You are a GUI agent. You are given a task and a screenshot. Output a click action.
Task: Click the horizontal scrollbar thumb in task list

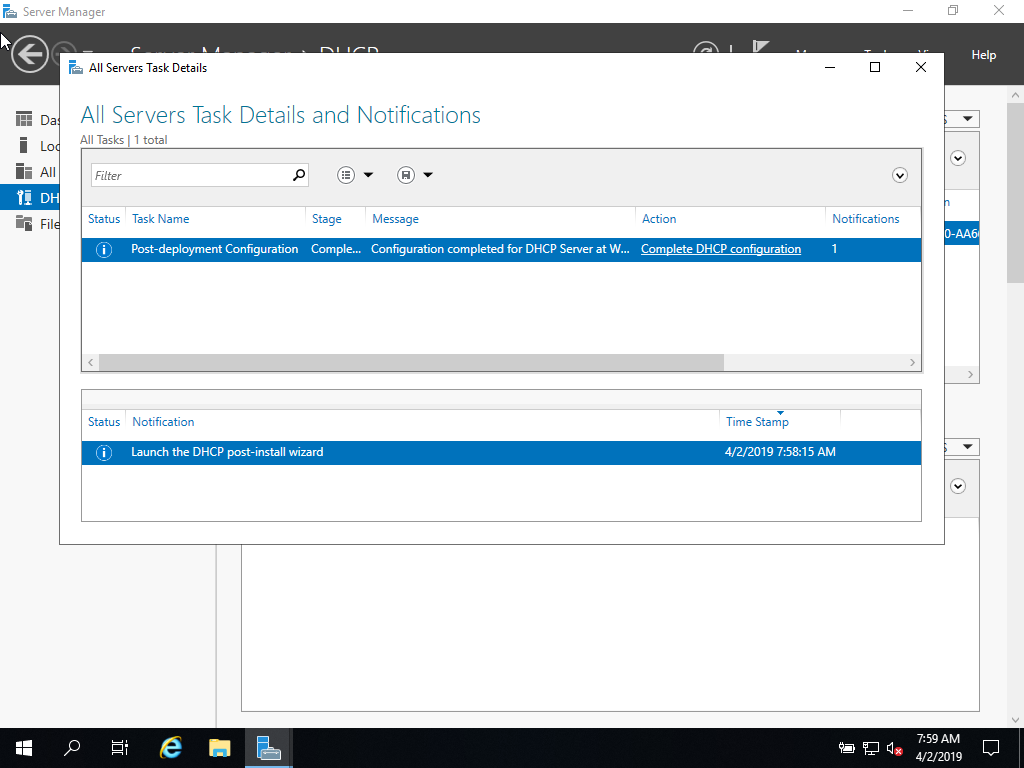[x=411, y=362]
